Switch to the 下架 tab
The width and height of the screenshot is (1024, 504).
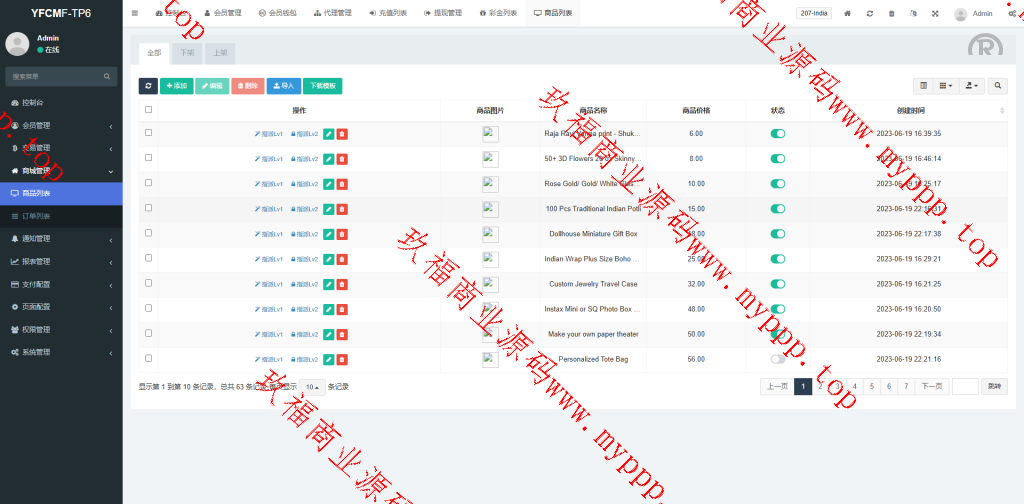tap(187, 52)
